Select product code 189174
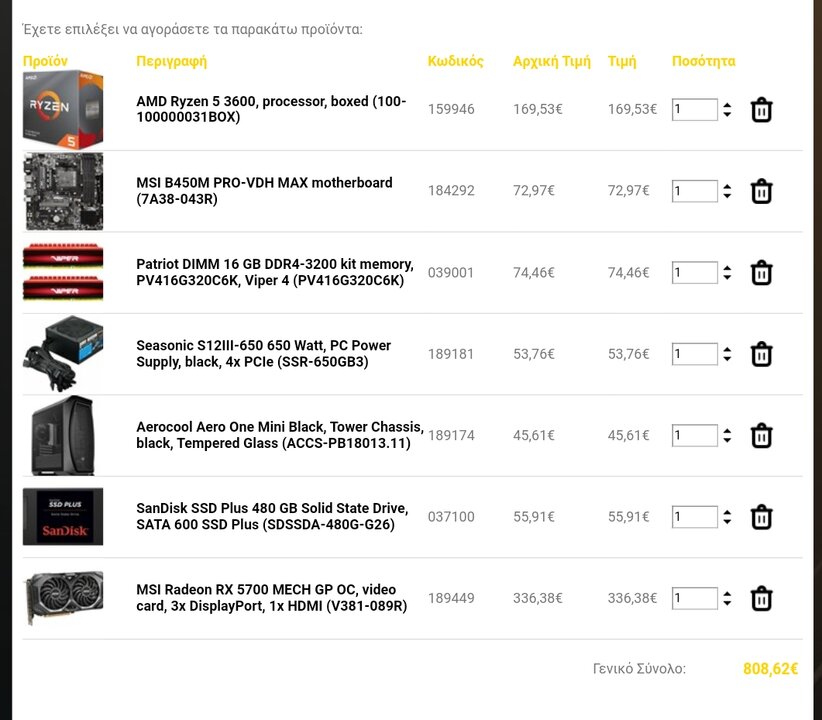 coord(451,435)
